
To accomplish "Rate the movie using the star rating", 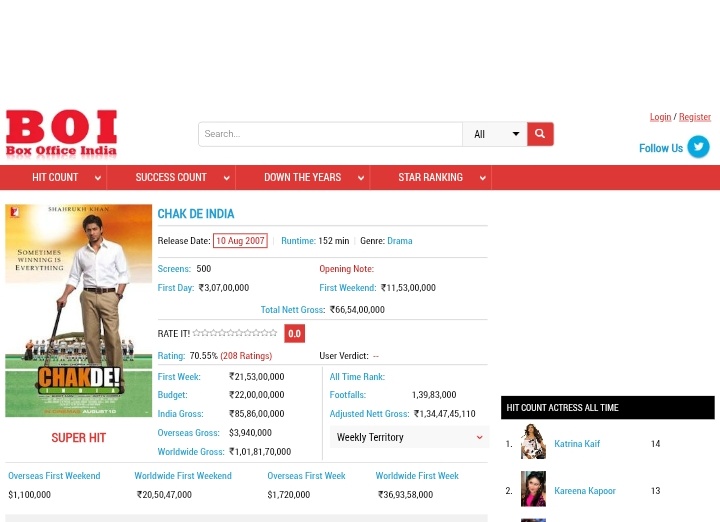I will pos(235,333).
